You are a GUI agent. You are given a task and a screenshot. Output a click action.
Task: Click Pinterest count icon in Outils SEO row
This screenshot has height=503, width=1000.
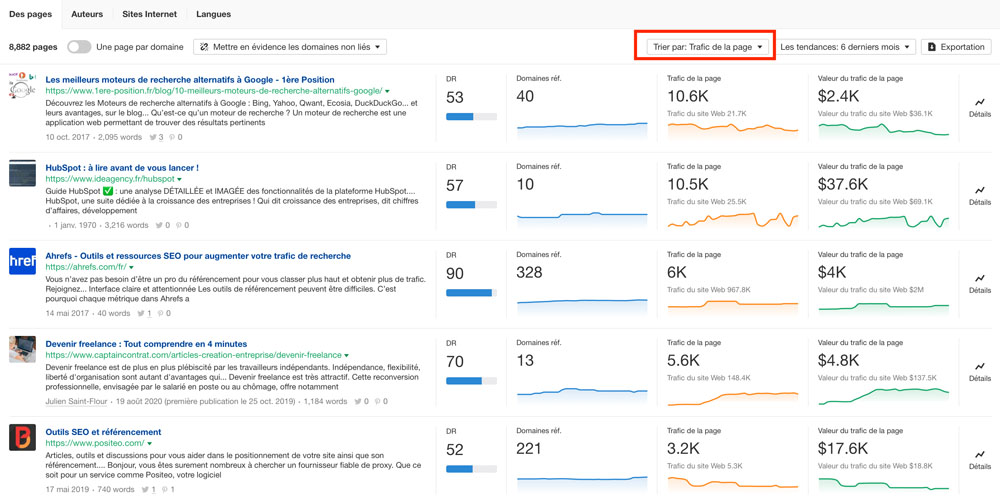click(165, 490)
